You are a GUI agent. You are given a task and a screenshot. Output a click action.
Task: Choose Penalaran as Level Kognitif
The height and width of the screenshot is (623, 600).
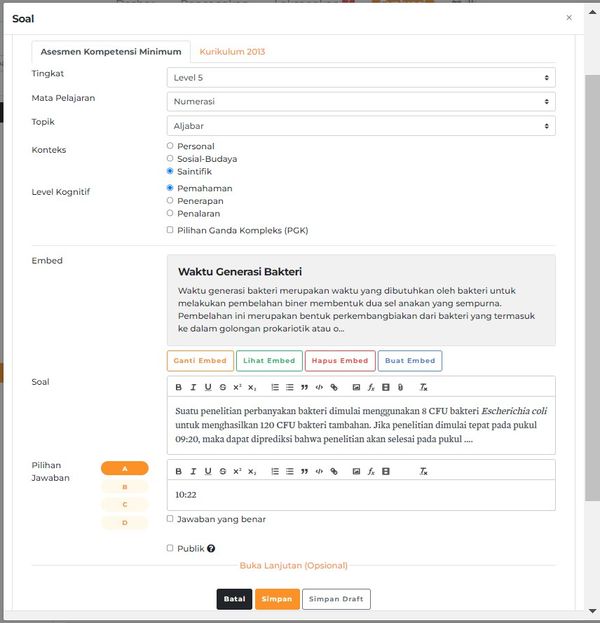(x=170, y=213)
